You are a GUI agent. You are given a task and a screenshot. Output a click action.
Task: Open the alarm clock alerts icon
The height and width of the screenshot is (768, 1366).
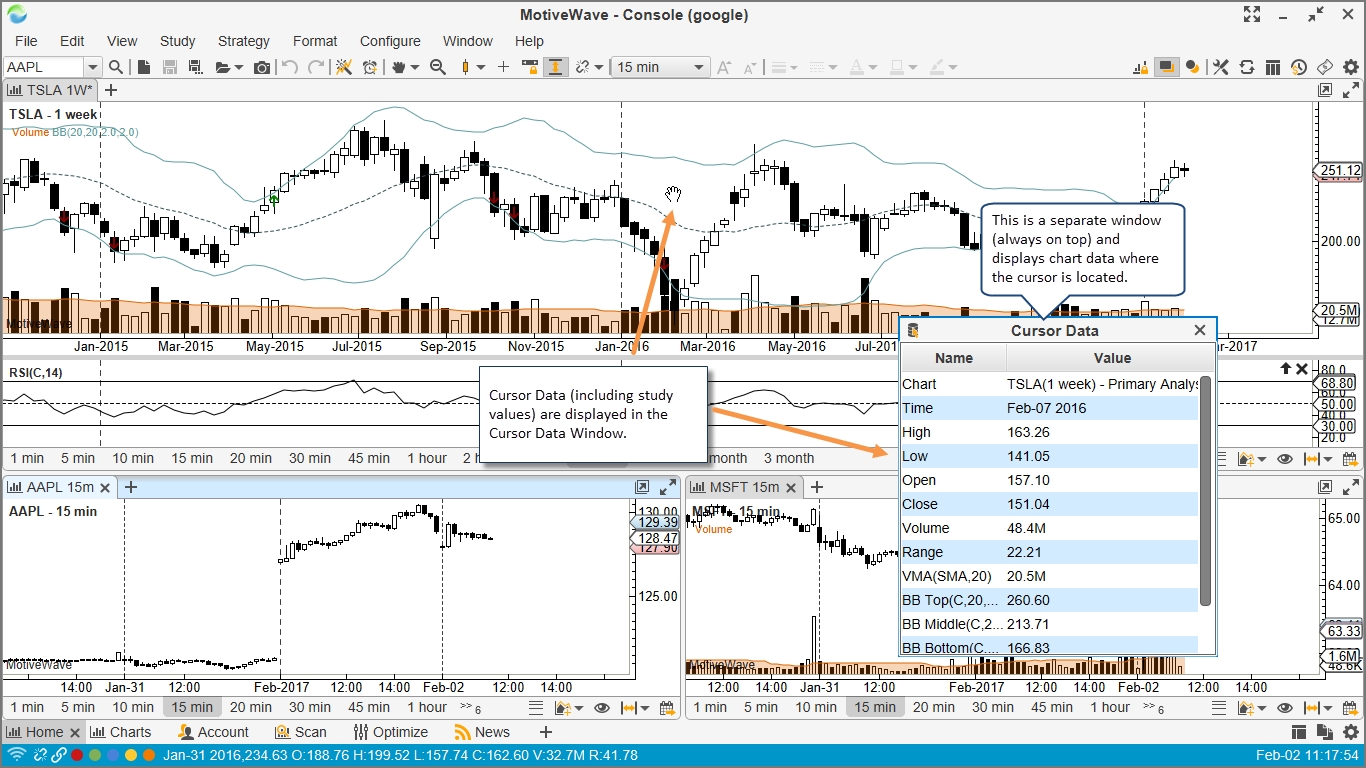370,67
